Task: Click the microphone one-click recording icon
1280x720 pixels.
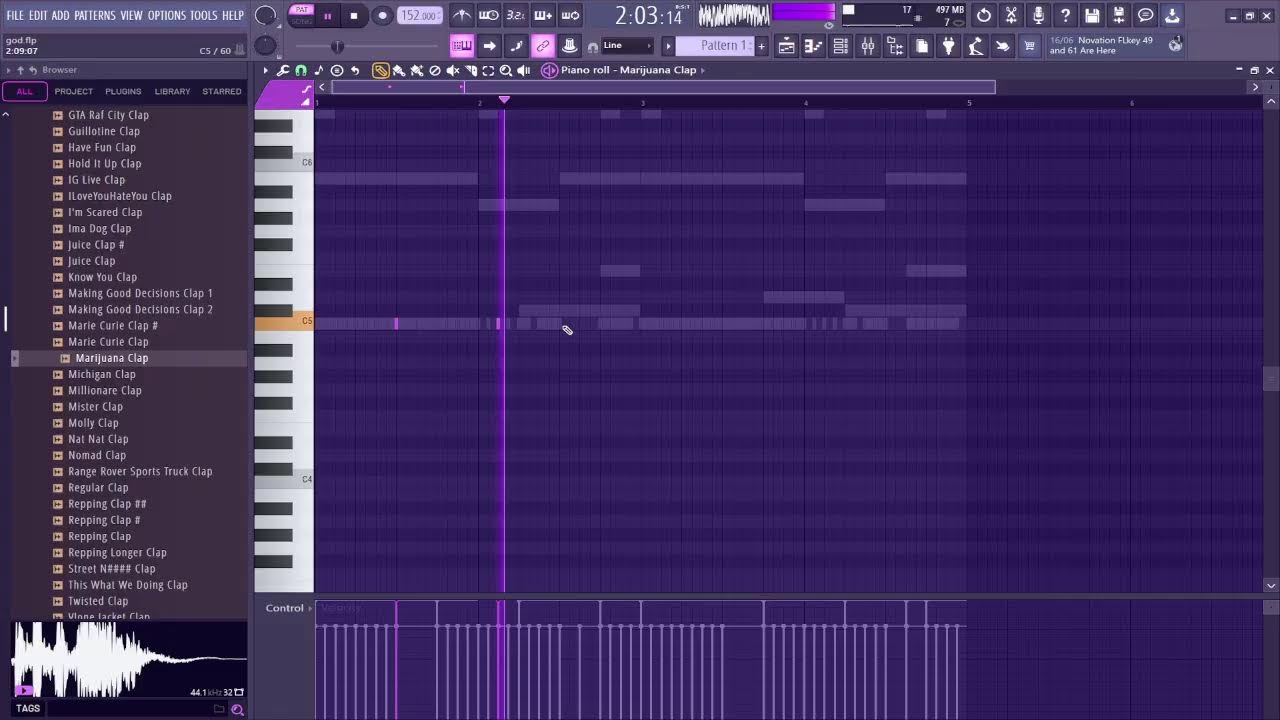Action: pos(1038,15)
